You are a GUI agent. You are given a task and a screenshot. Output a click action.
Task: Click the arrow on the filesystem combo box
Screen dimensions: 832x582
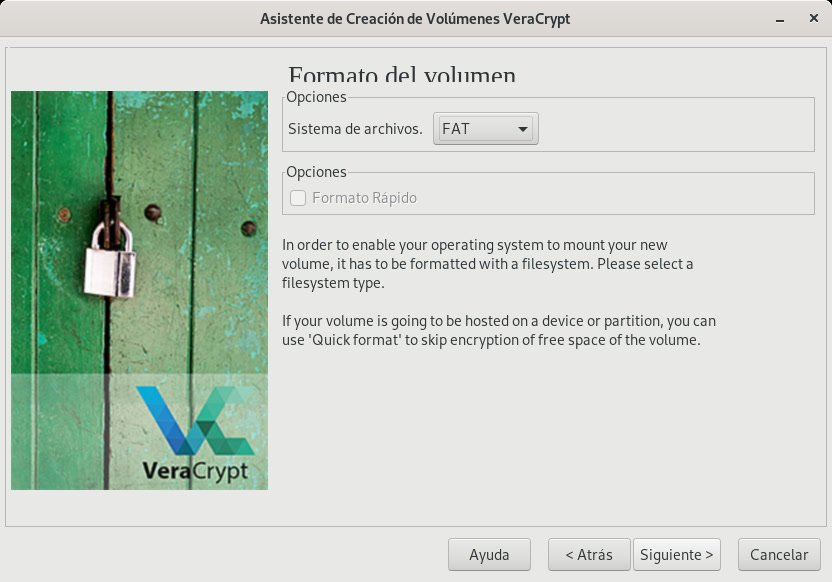522,130
